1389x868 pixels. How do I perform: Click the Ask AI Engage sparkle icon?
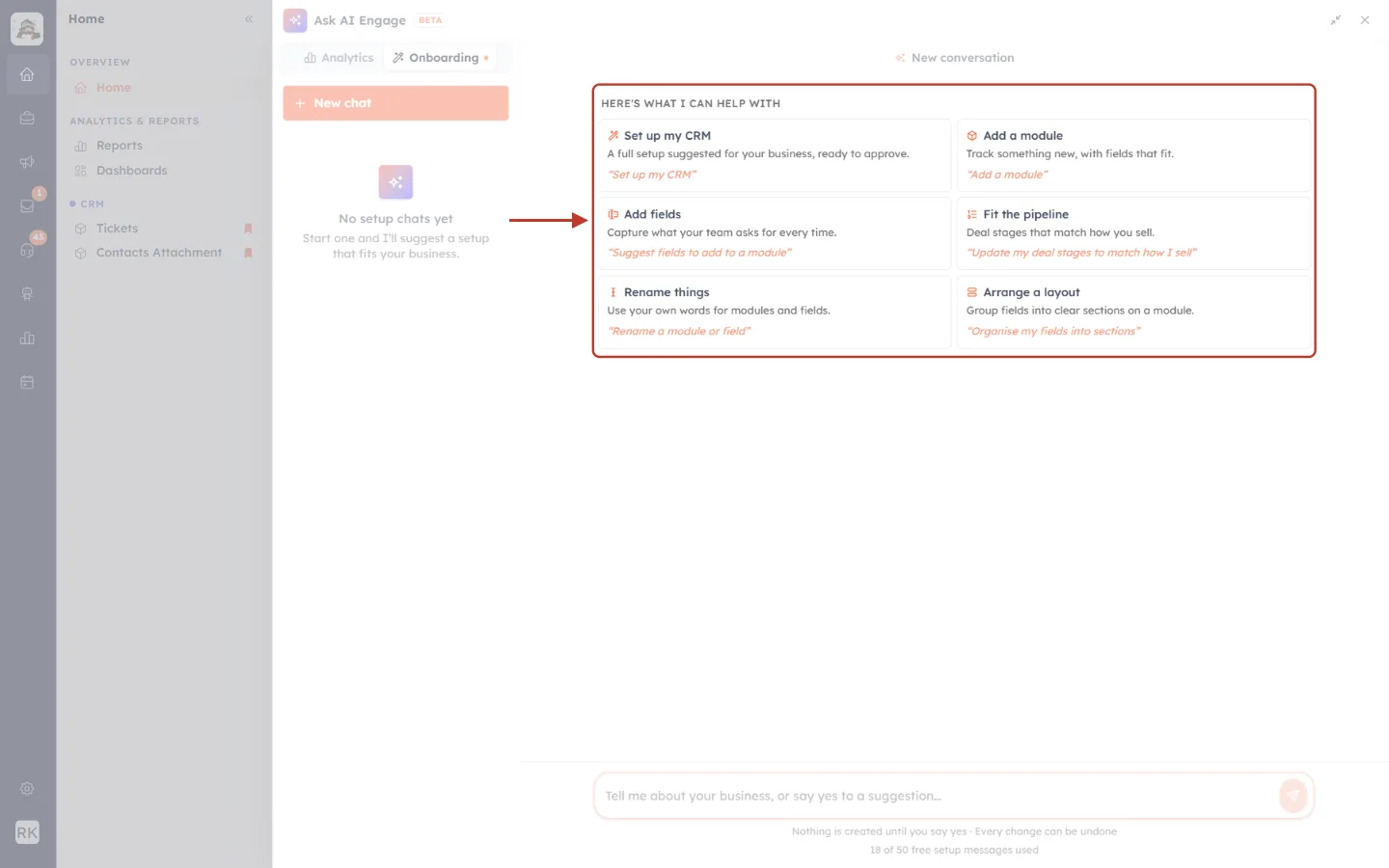(295, 20)
